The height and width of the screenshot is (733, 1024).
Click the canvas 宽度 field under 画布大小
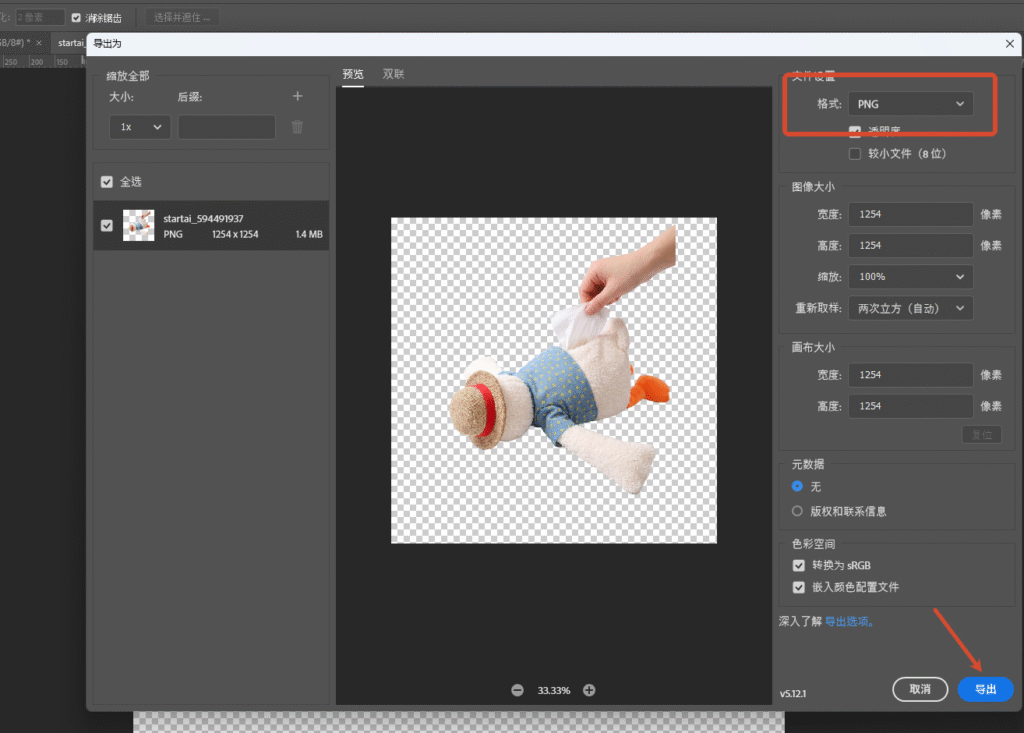(x=910, y=375)
